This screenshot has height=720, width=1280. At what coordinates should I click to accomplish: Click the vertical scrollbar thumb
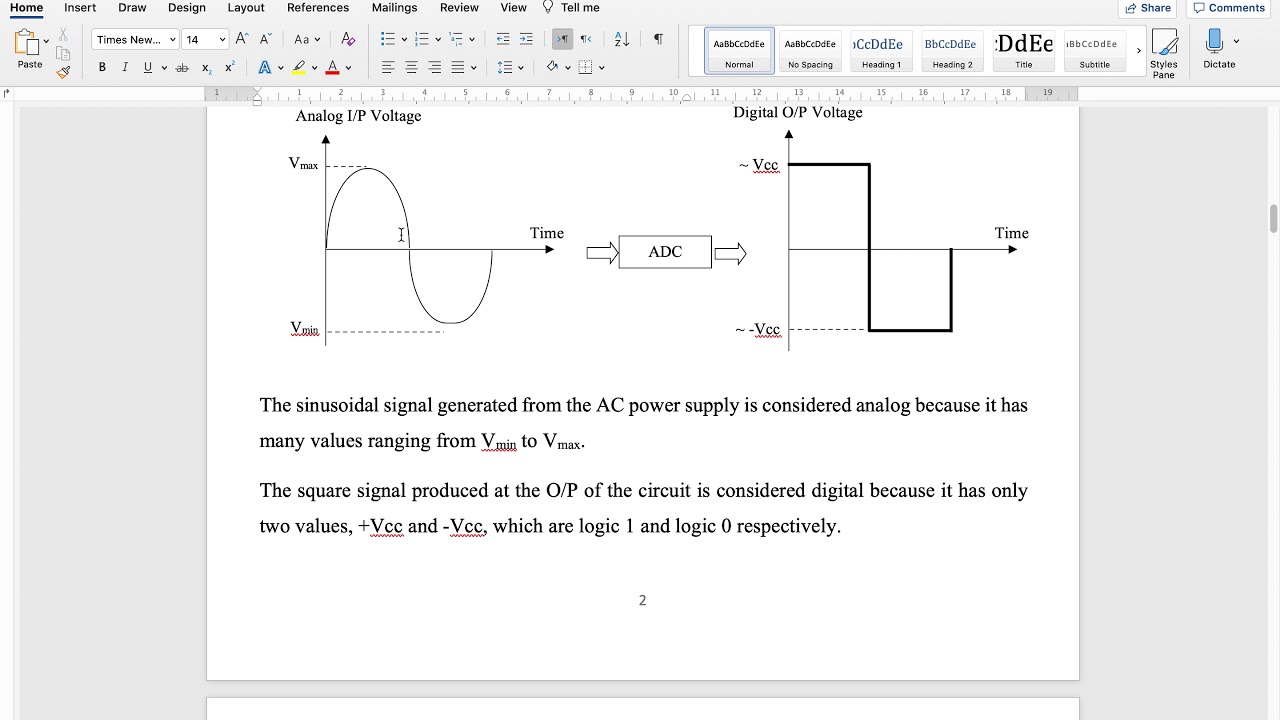[1273, 219]
